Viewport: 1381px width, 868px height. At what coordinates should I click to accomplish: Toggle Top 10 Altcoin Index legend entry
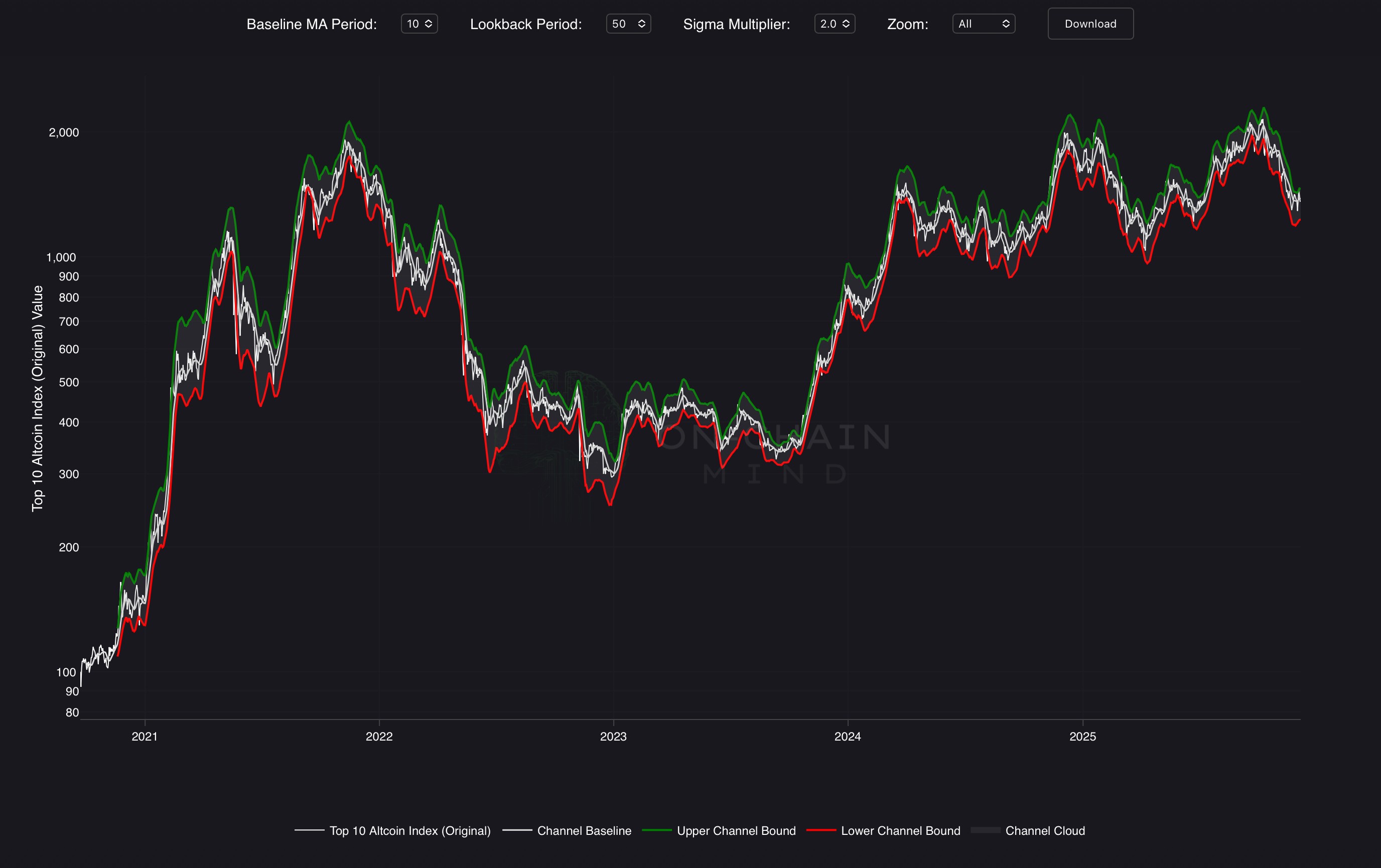click(409, 831)
